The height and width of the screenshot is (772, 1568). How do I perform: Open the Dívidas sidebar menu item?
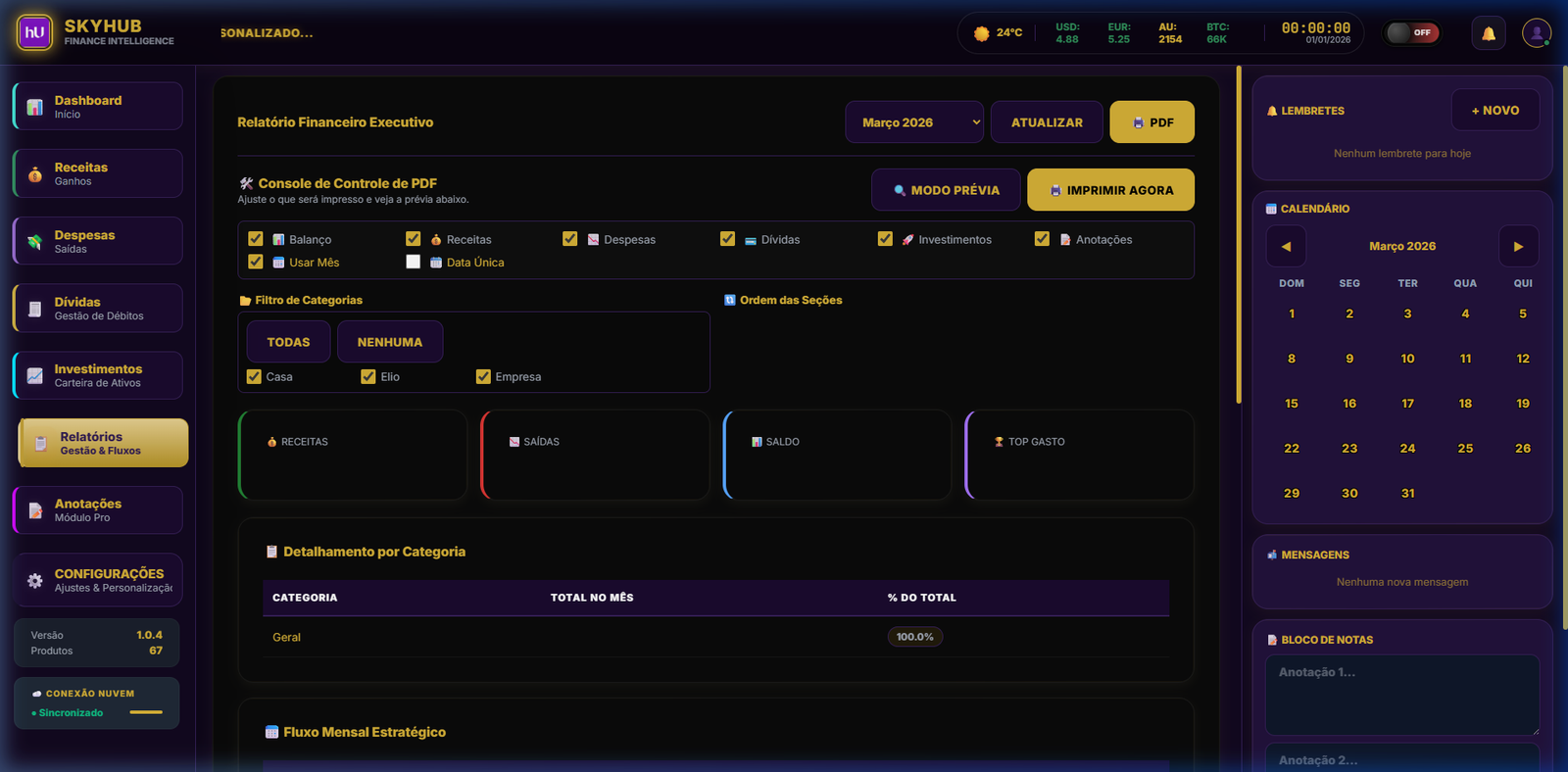(x=98, y=309)
